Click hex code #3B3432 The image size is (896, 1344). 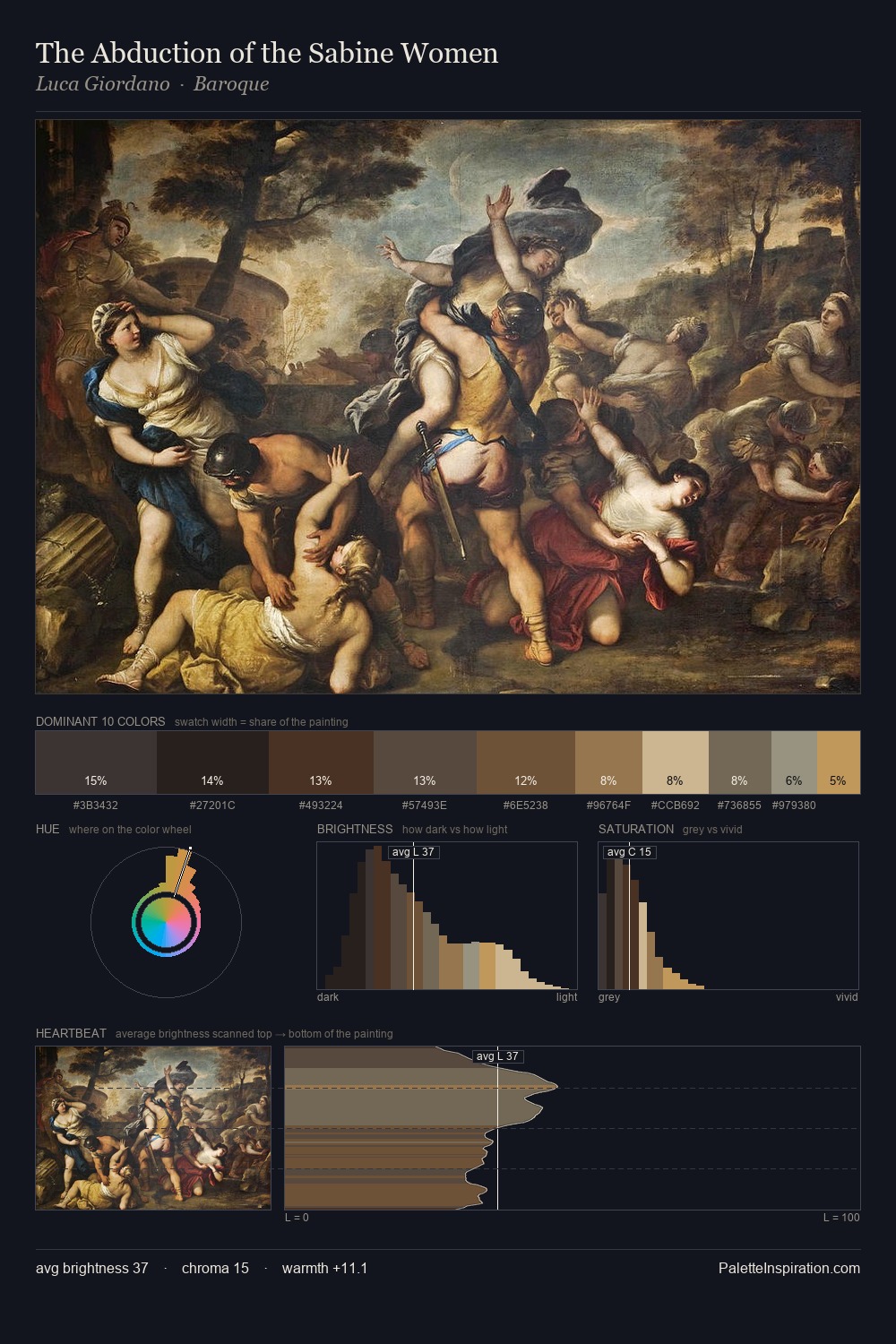coord(96,806)
